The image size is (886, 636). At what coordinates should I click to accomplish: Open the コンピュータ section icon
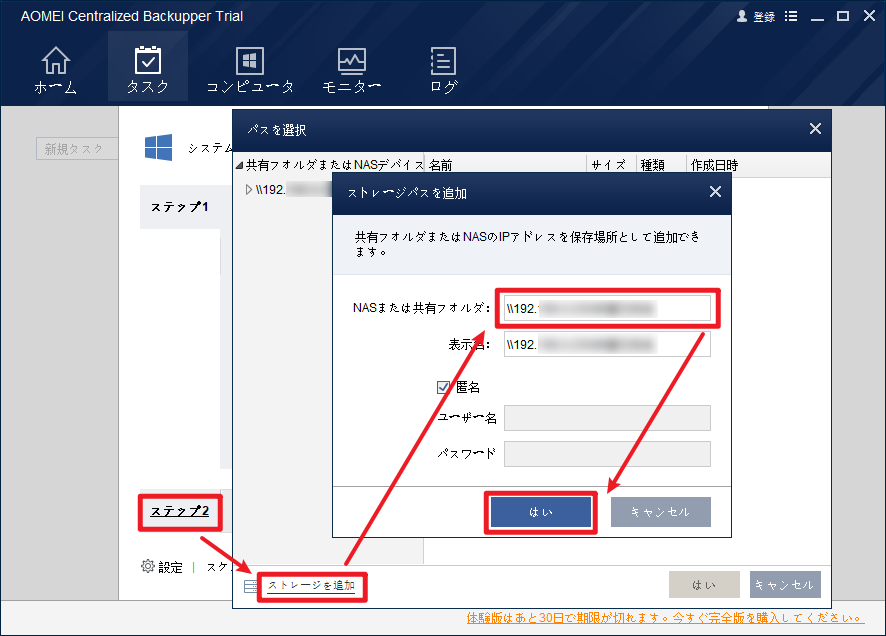250,60
